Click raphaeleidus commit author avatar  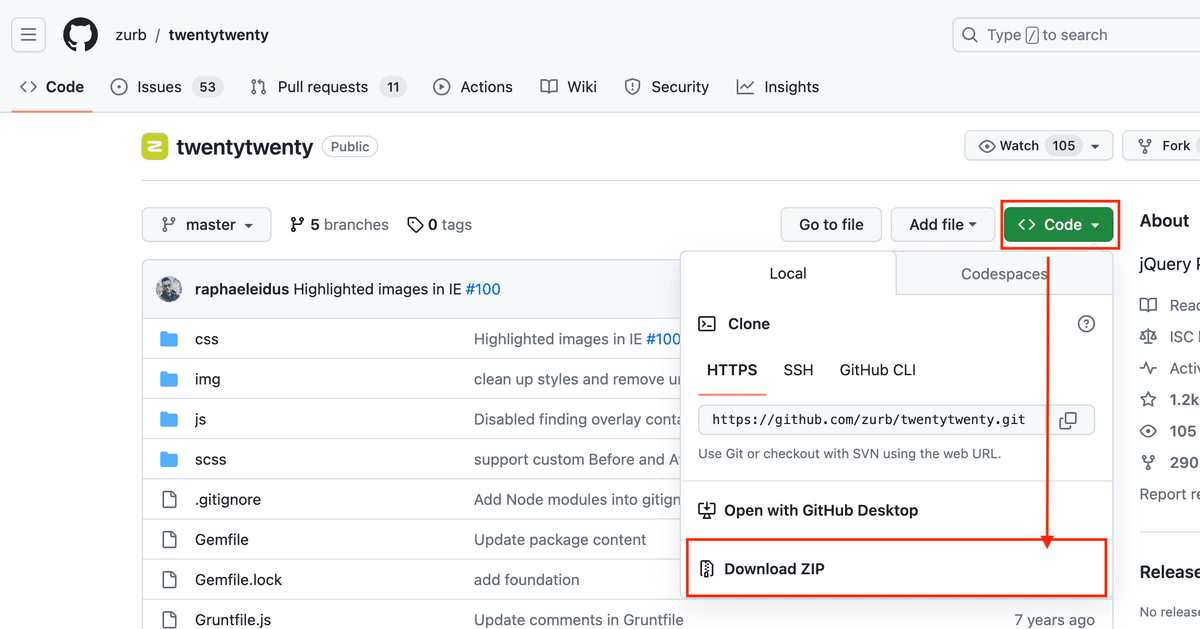tap(169, 289)
